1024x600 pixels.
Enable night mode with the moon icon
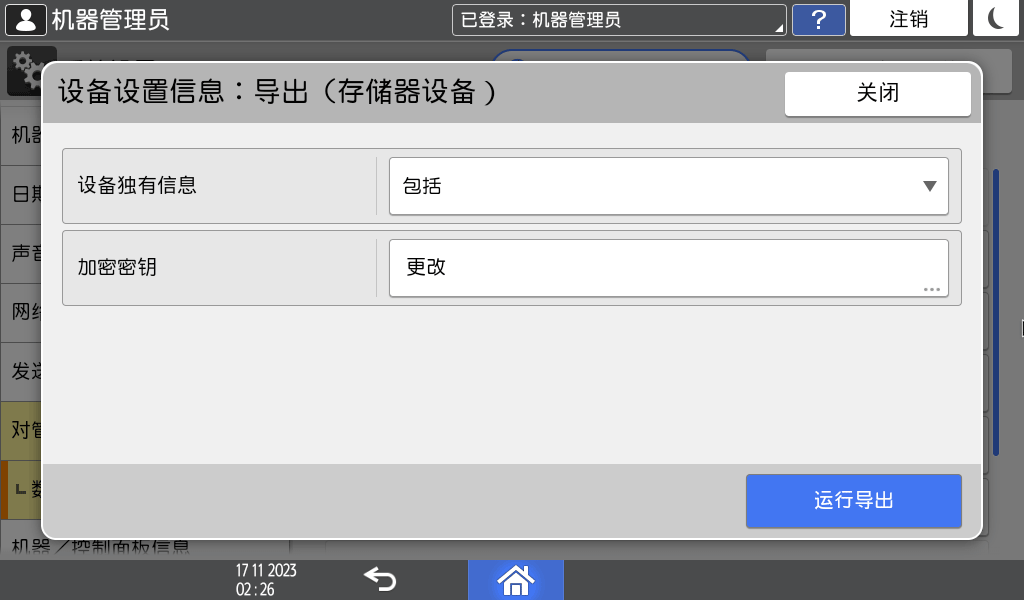click(995, 18)
